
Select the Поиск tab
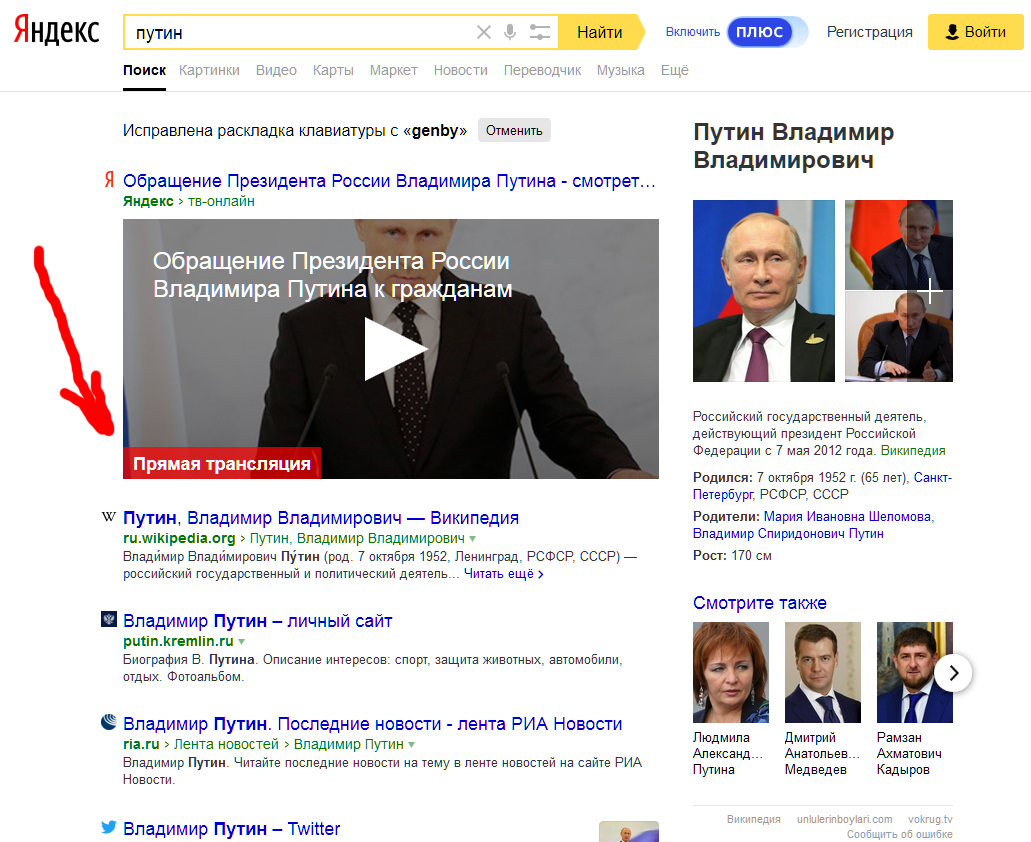click(144, 70)
